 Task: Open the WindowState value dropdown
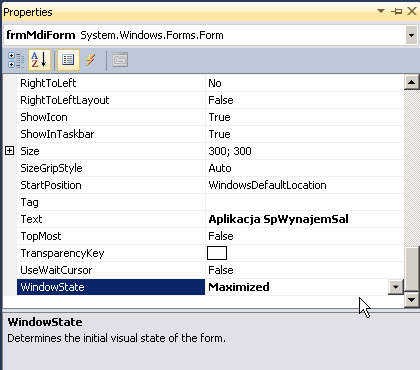[x=396, y=287]
